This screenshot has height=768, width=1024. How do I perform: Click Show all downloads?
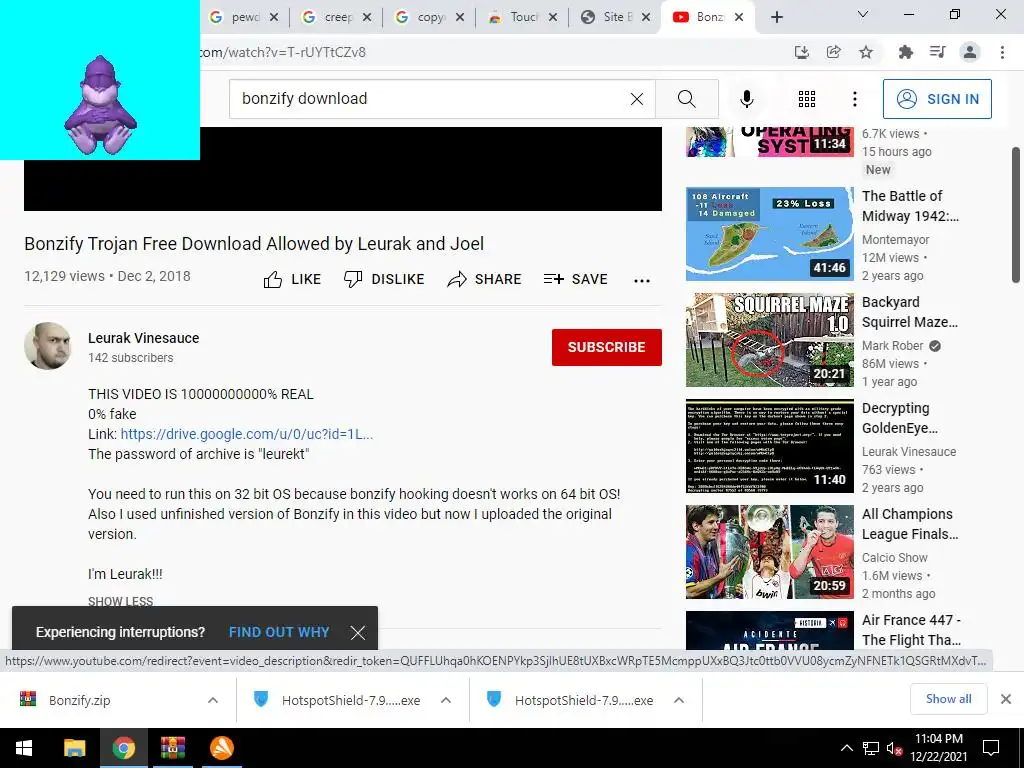pyautogui.click(x=948, y=699)
